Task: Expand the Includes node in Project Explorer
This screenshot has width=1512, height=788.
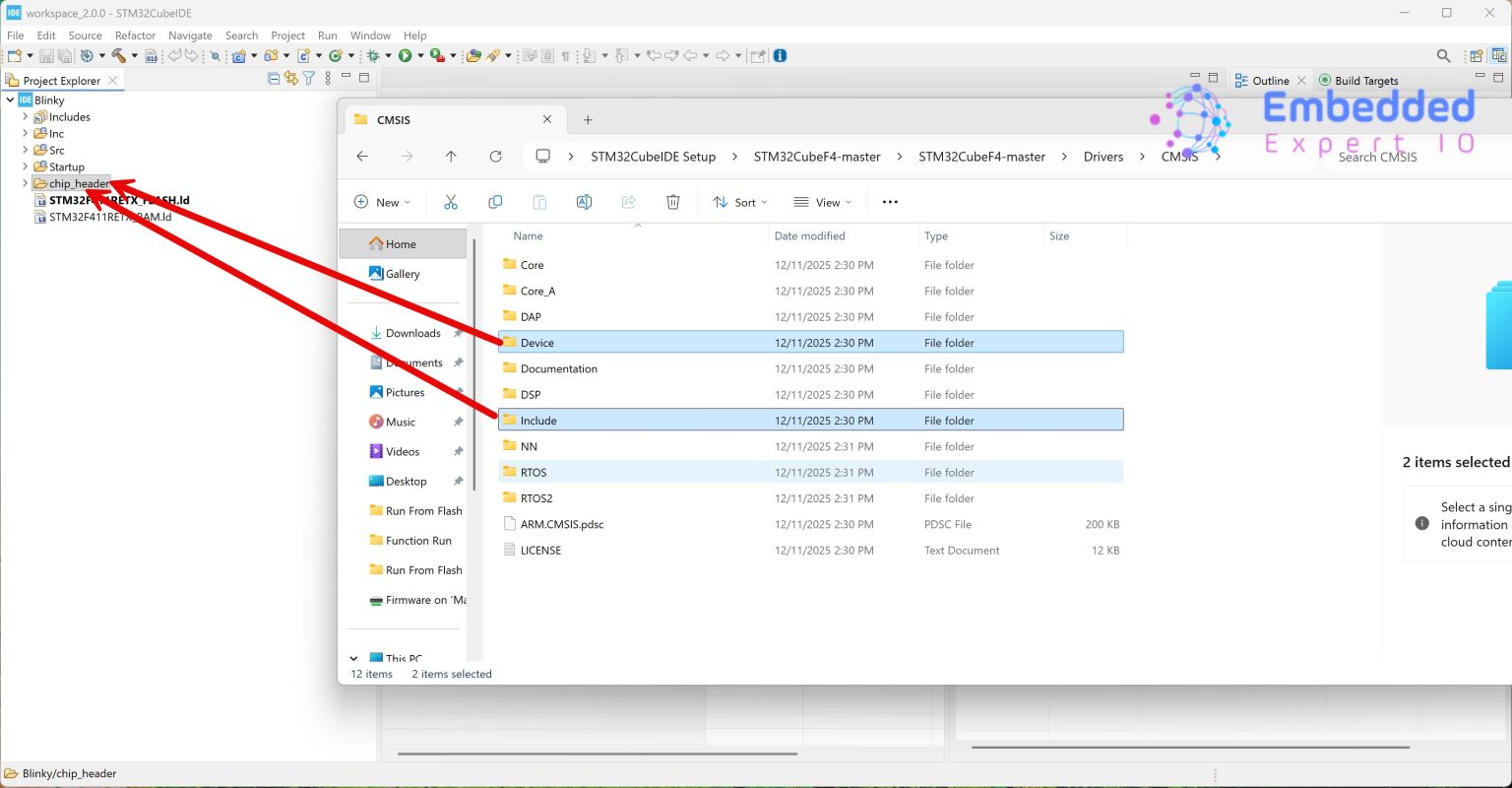Action: [24, 116]
